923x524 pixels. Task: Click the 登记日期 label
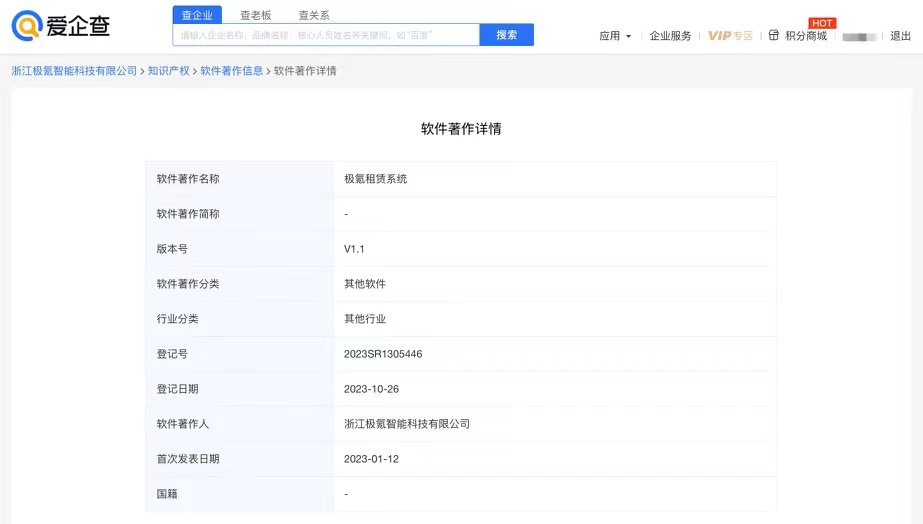pyautogui.click(x=177, y=389)
